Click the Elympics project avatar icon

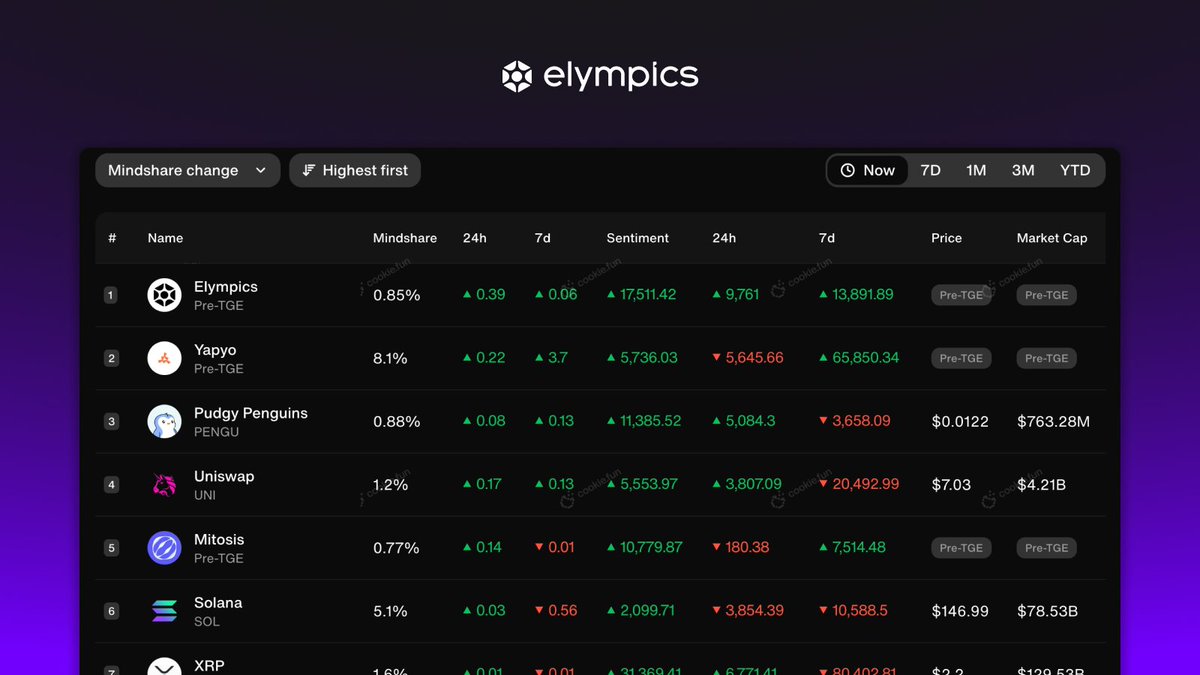(165, 295)
